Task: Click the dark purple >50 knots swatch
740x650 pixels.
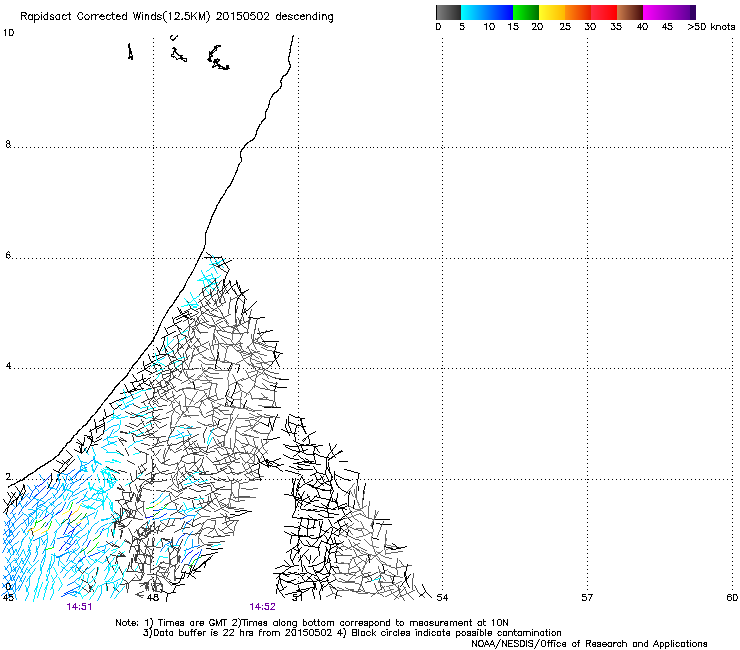Action: 693,12
